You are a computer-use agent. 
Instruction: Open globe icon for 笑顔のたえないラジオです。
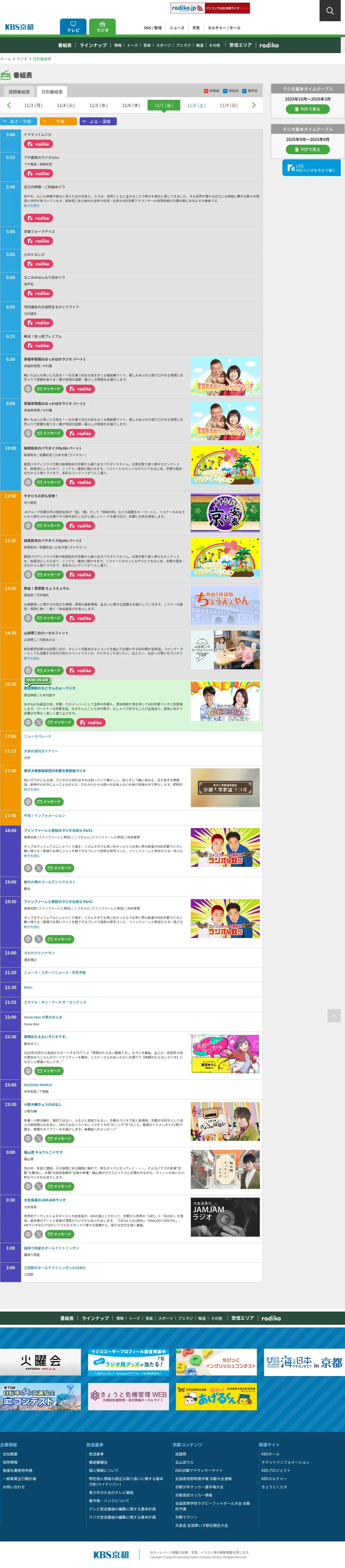pyautogui.click(x=28, y=1071)
